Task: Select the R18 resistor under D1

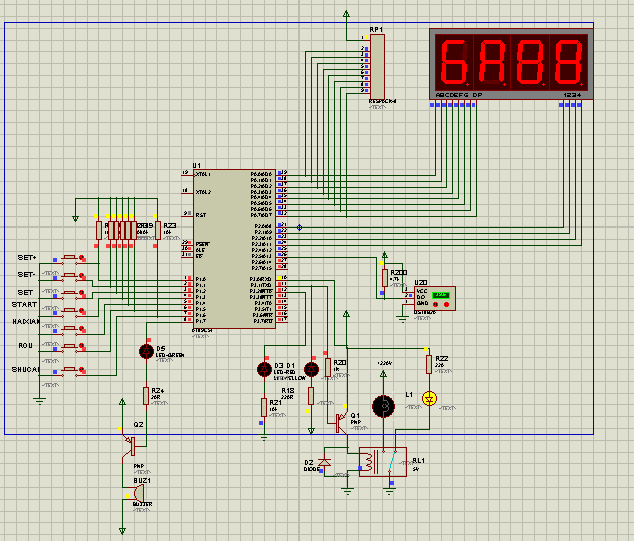Action: pyautogui.click(x=311, y=395)
